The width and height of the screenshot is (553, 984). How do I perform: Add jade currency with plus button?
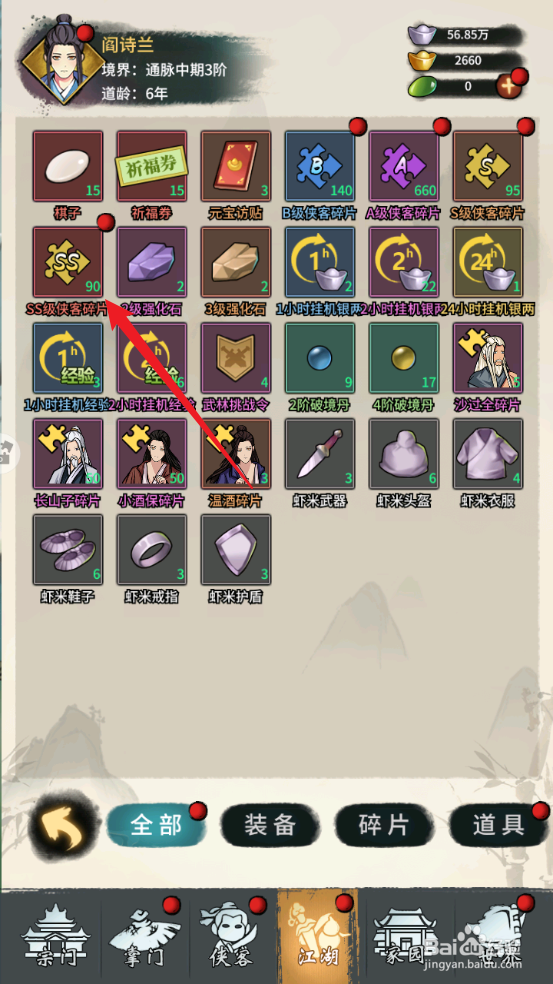[508, 87]
